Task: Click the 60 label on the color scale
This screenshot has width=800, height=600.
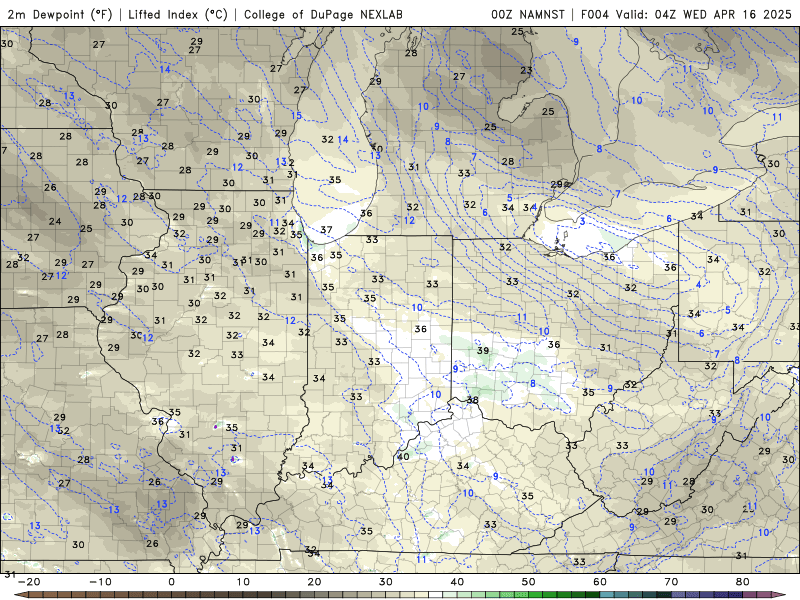Action: tap(600, 582)
